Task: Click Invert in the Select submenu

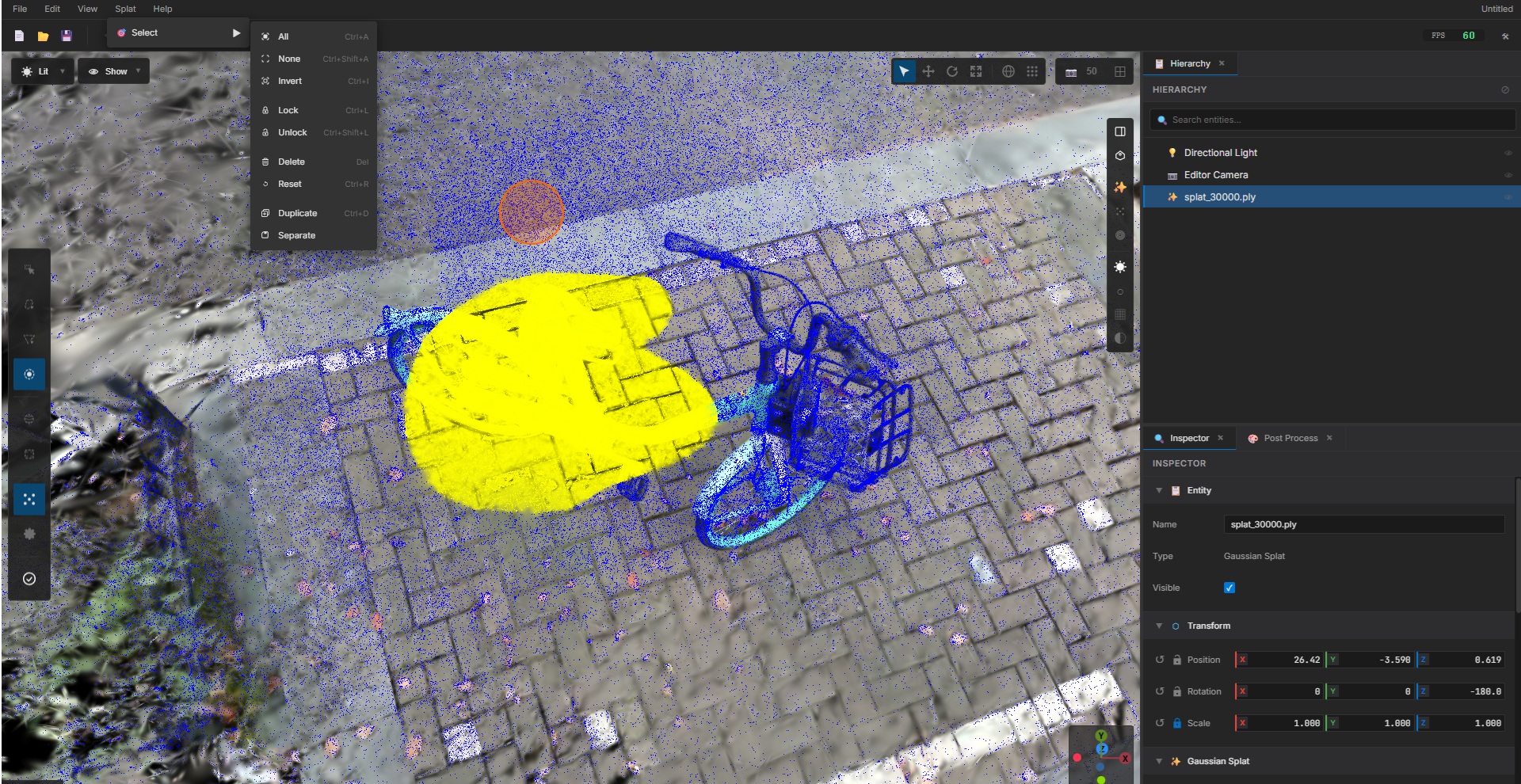Action: [x=290, y=81]
